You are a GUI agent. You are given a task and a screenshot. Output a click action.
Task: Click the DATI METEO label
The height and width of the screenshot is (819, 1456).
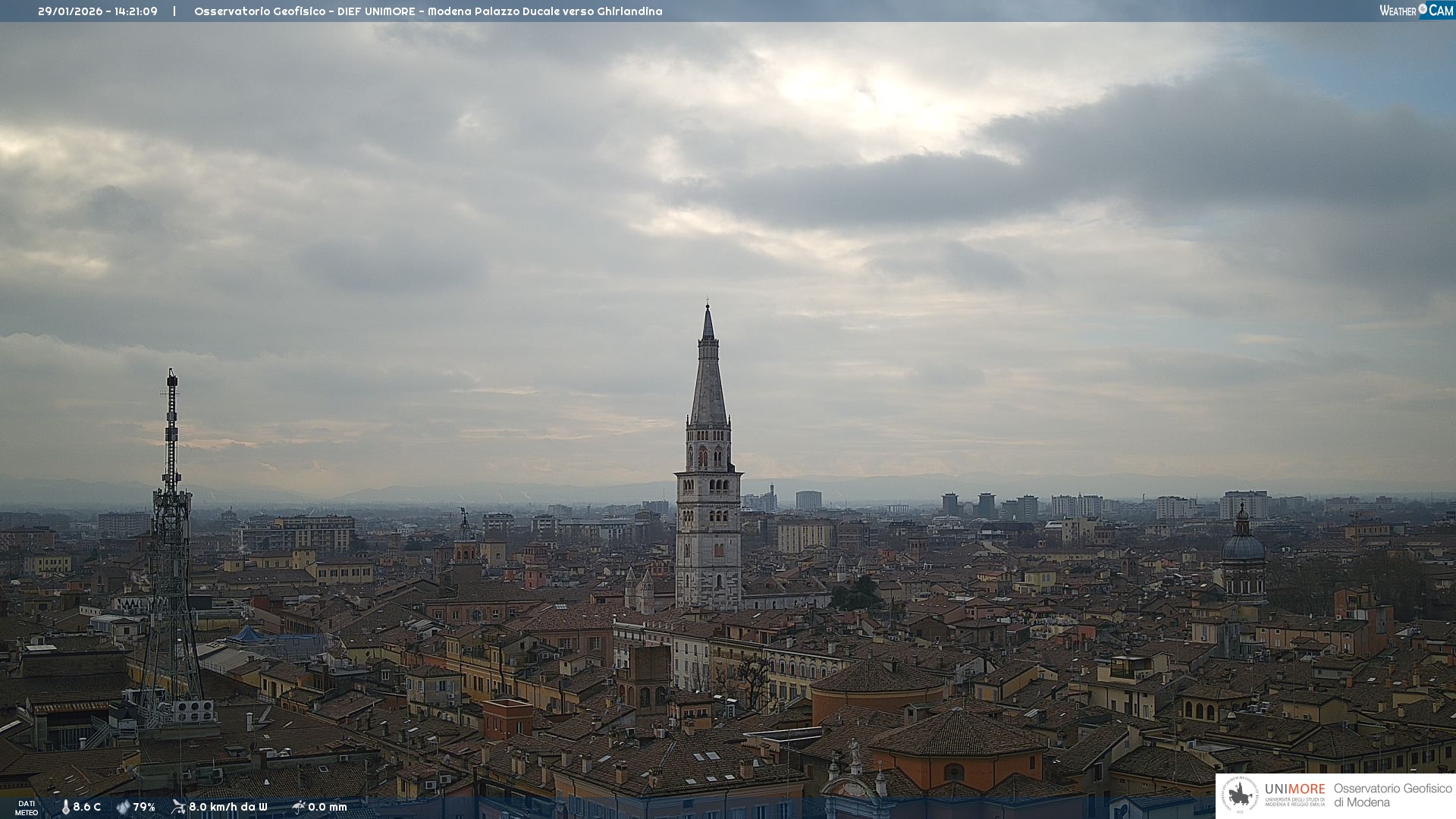(27, 808)
